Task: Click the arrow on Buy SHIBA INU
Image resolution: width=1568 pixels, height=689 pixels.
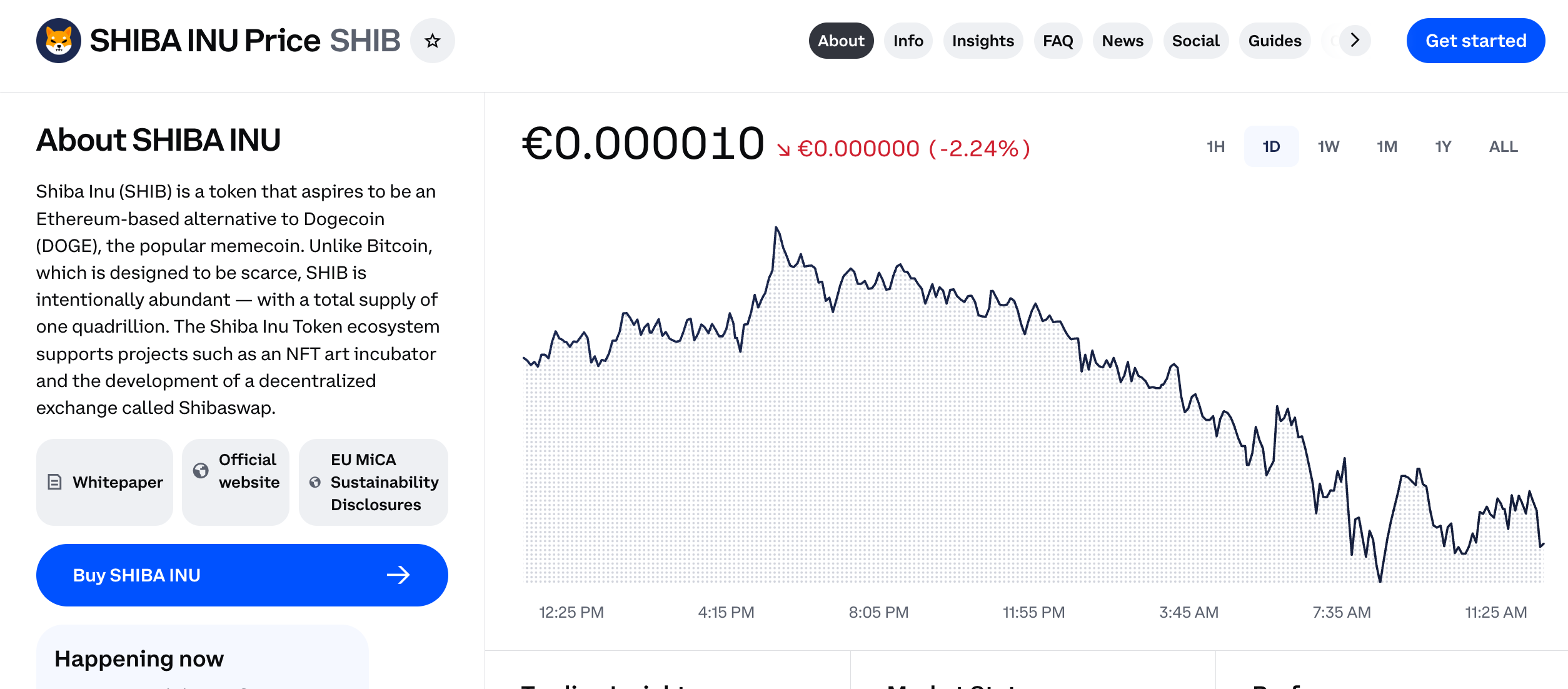Action: [398, 575]
